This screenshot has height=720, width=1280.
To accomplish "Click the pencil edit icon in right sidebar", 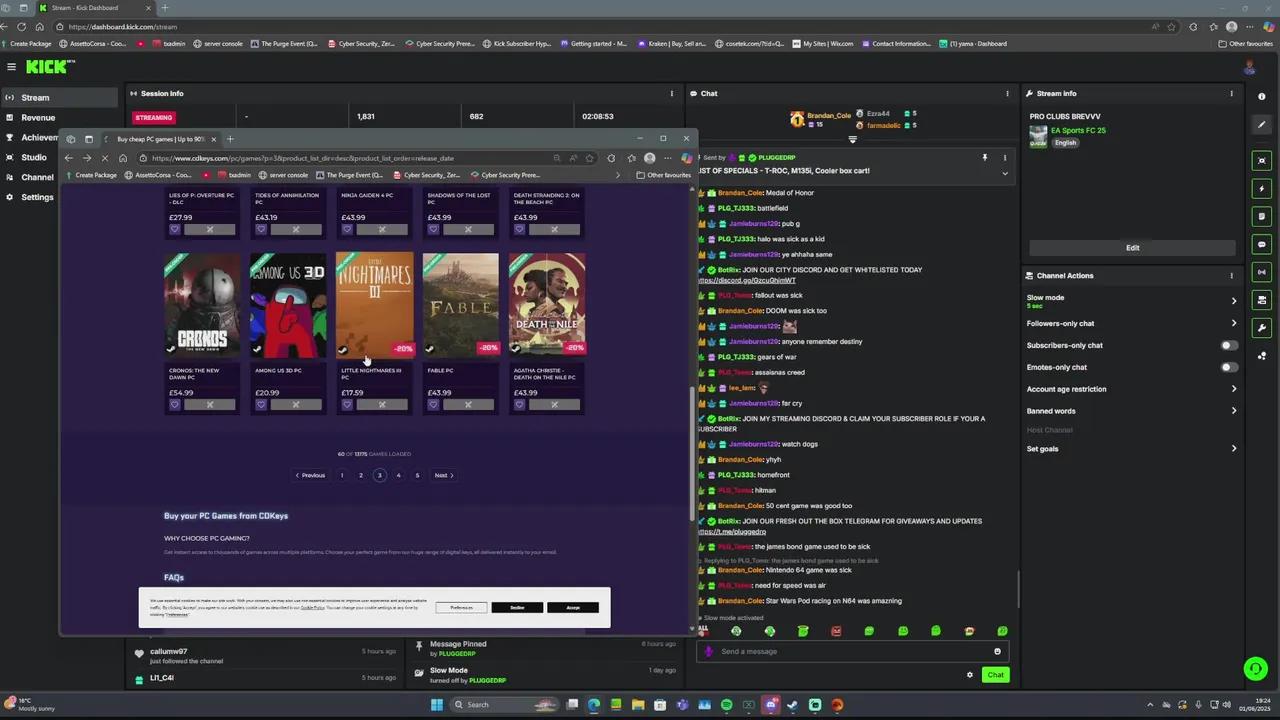I will point(1261,125).
